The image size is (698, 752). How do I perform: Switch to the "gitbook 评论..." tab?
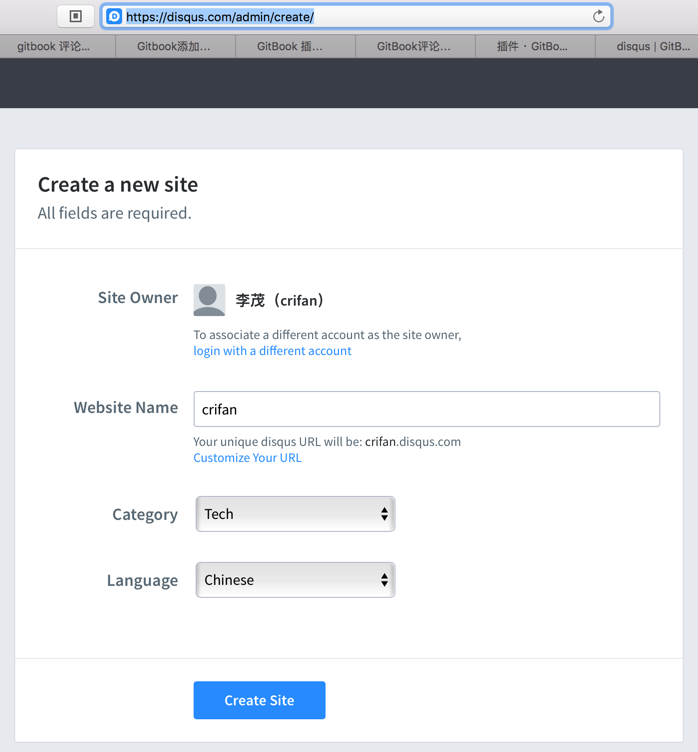(56, 46)
